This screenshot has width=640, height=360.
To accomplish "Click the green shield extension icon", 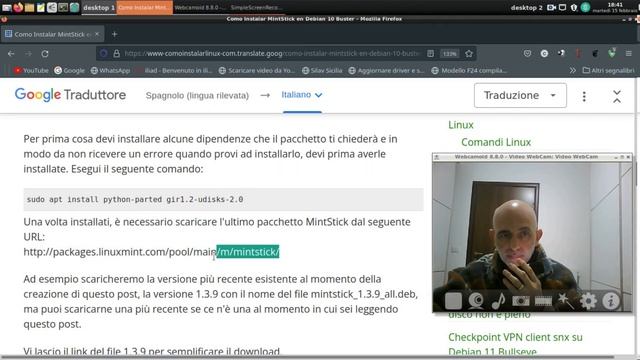I will [611, 53].
